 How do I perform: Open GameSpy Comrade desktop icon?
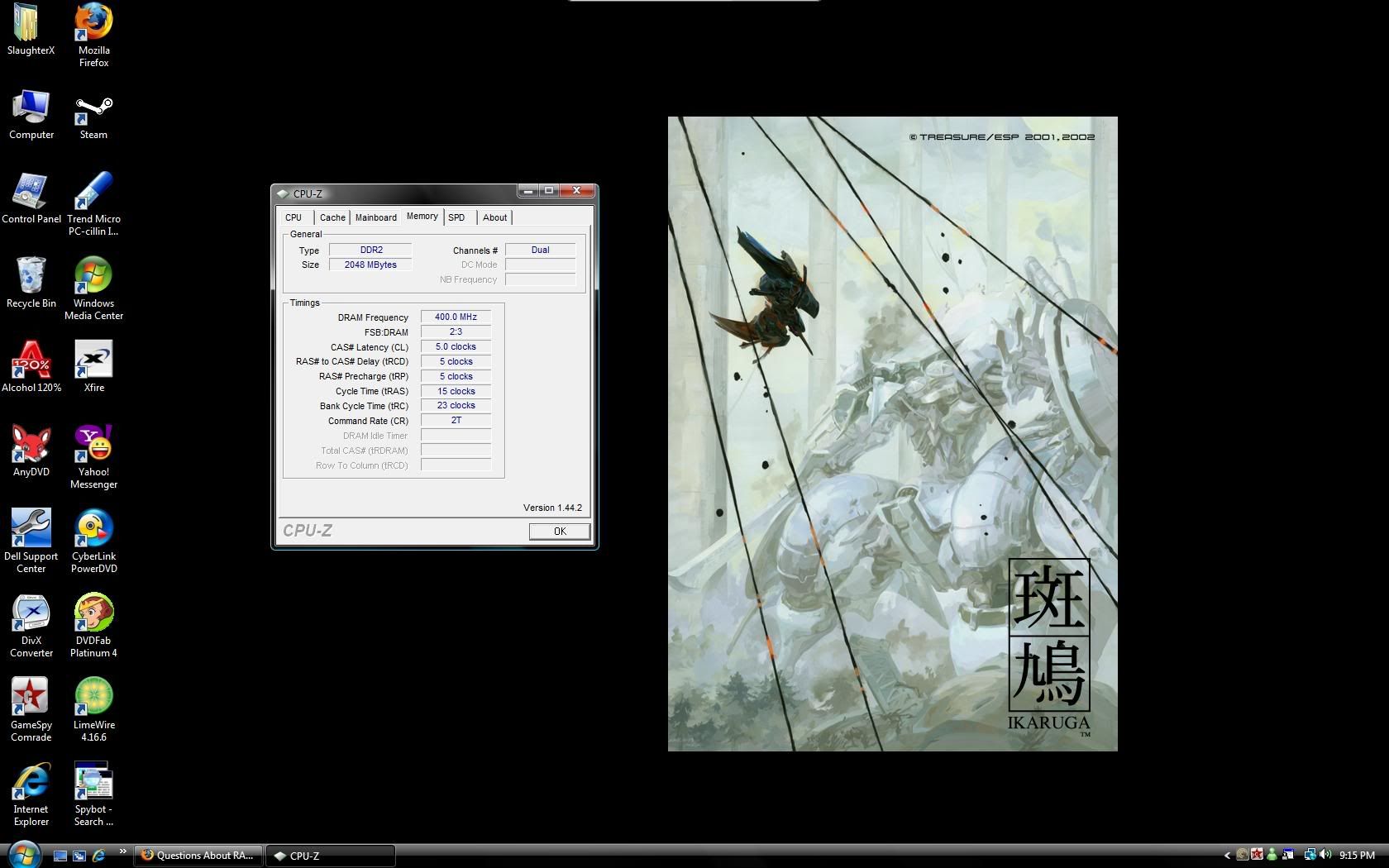(x=31, y=710)
